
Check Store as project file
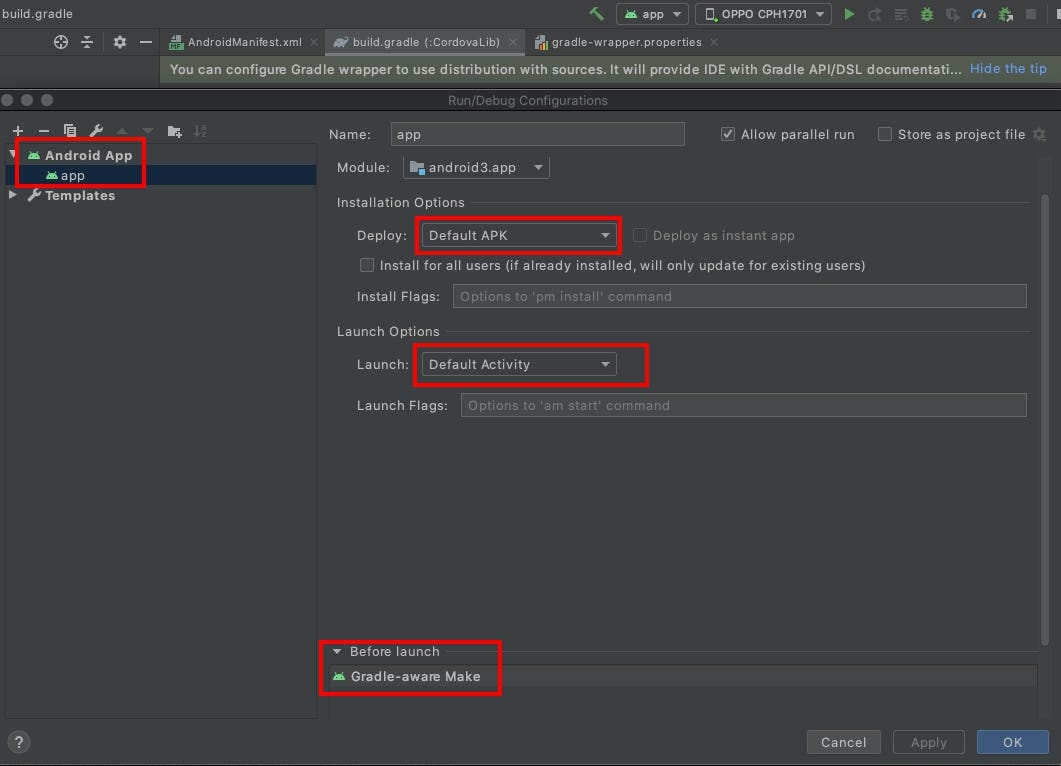click(x=886, y=134)
